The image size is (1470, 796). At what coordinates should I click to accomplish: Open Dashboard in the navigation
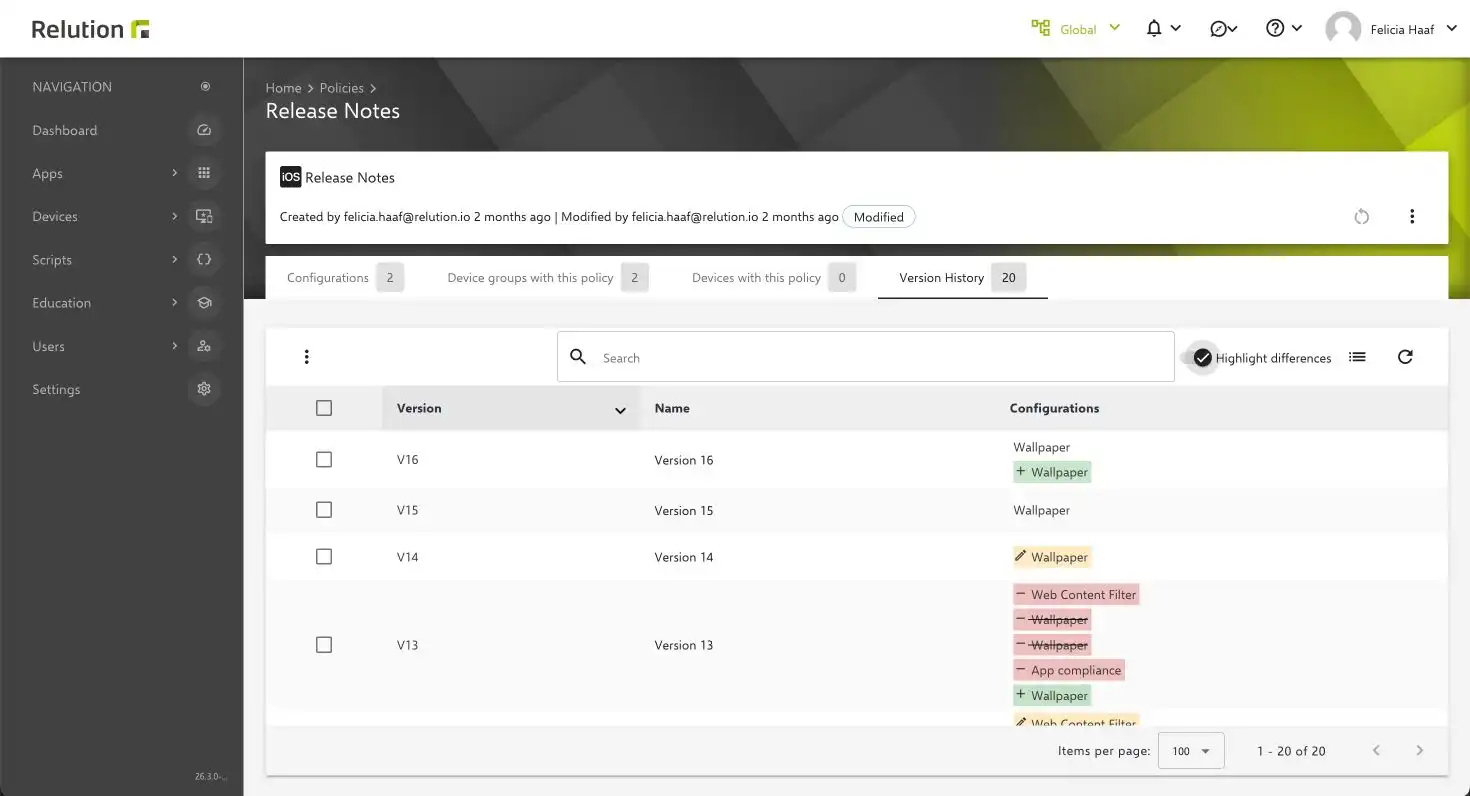tap(65, 130)
